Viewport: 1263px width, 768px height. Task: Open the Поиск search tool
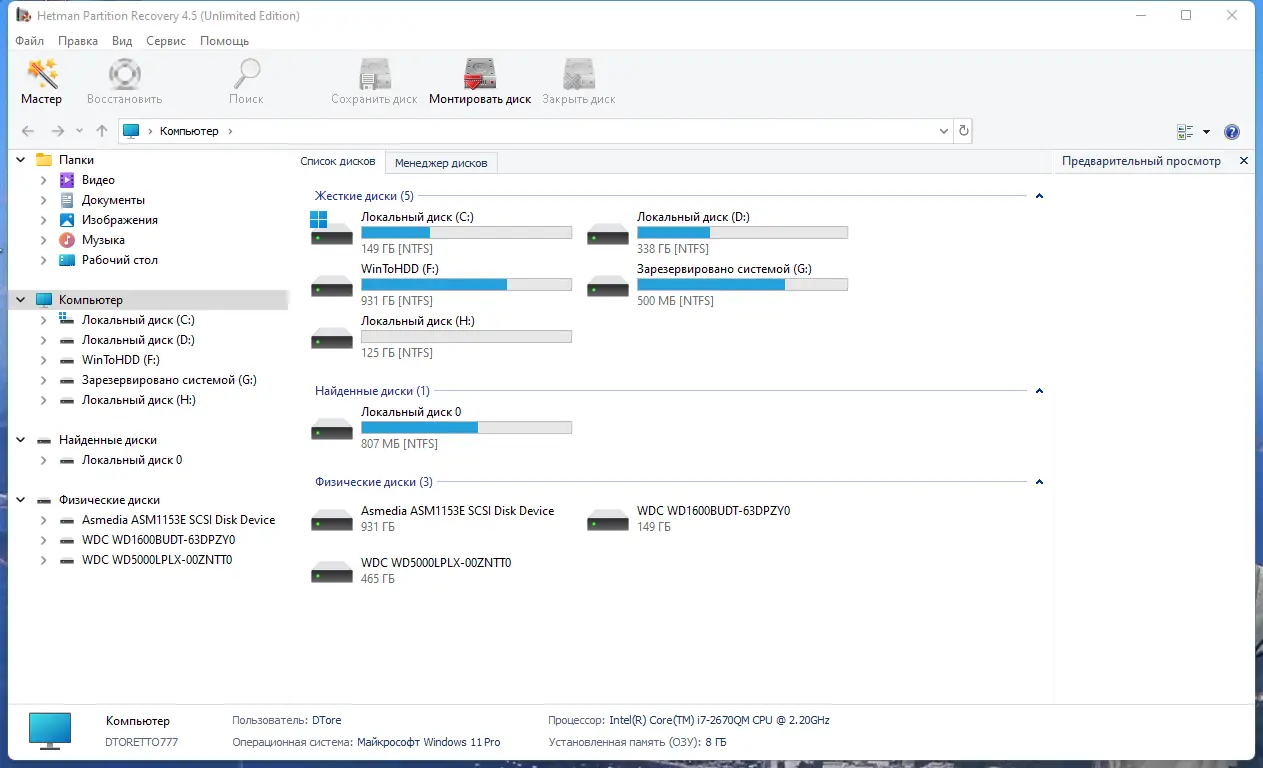[x=246, y=80]
